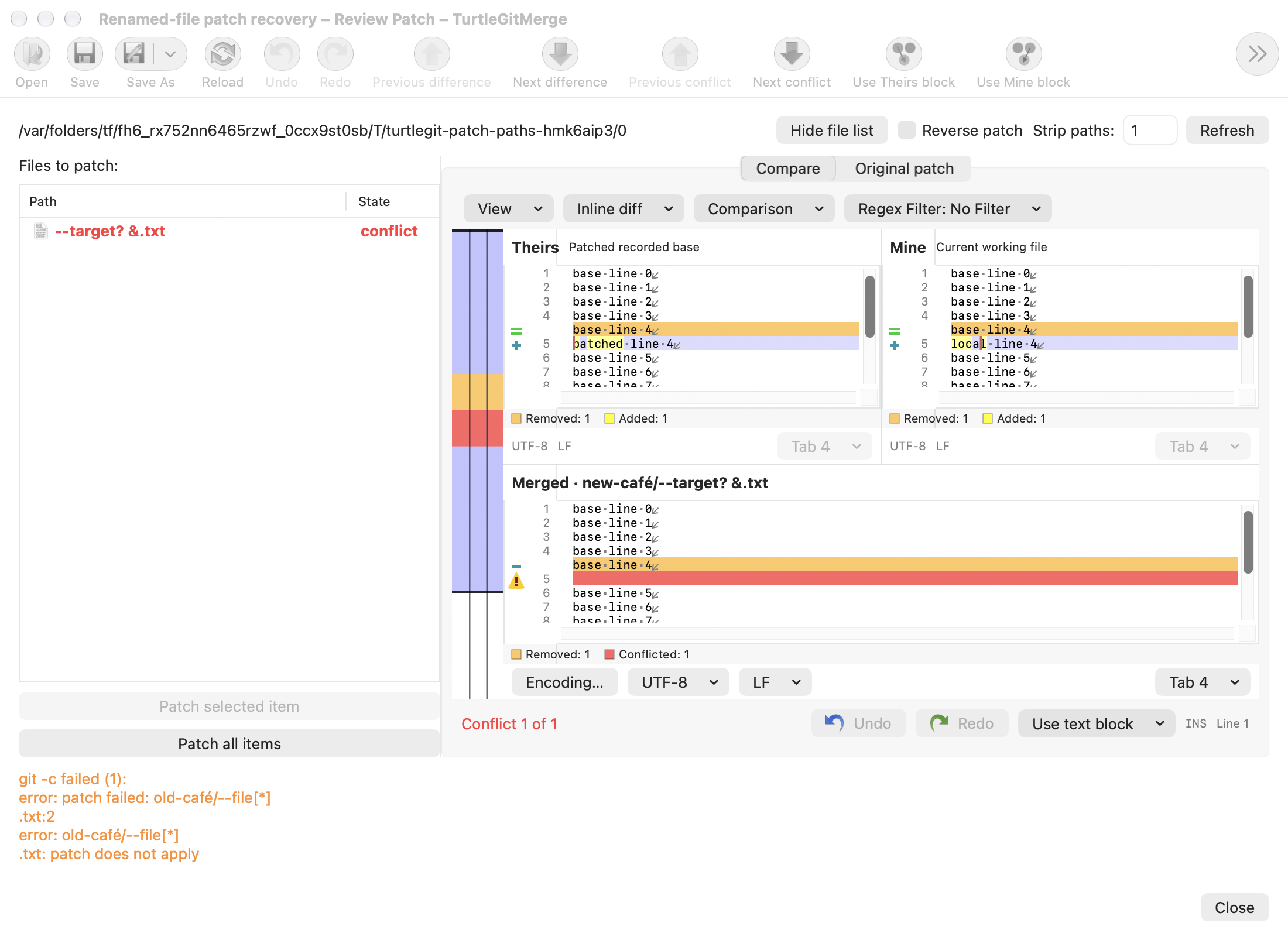Switch to the Compare tab
The width and height of the screenshot is (1288, 940).
tap(788, 169)
